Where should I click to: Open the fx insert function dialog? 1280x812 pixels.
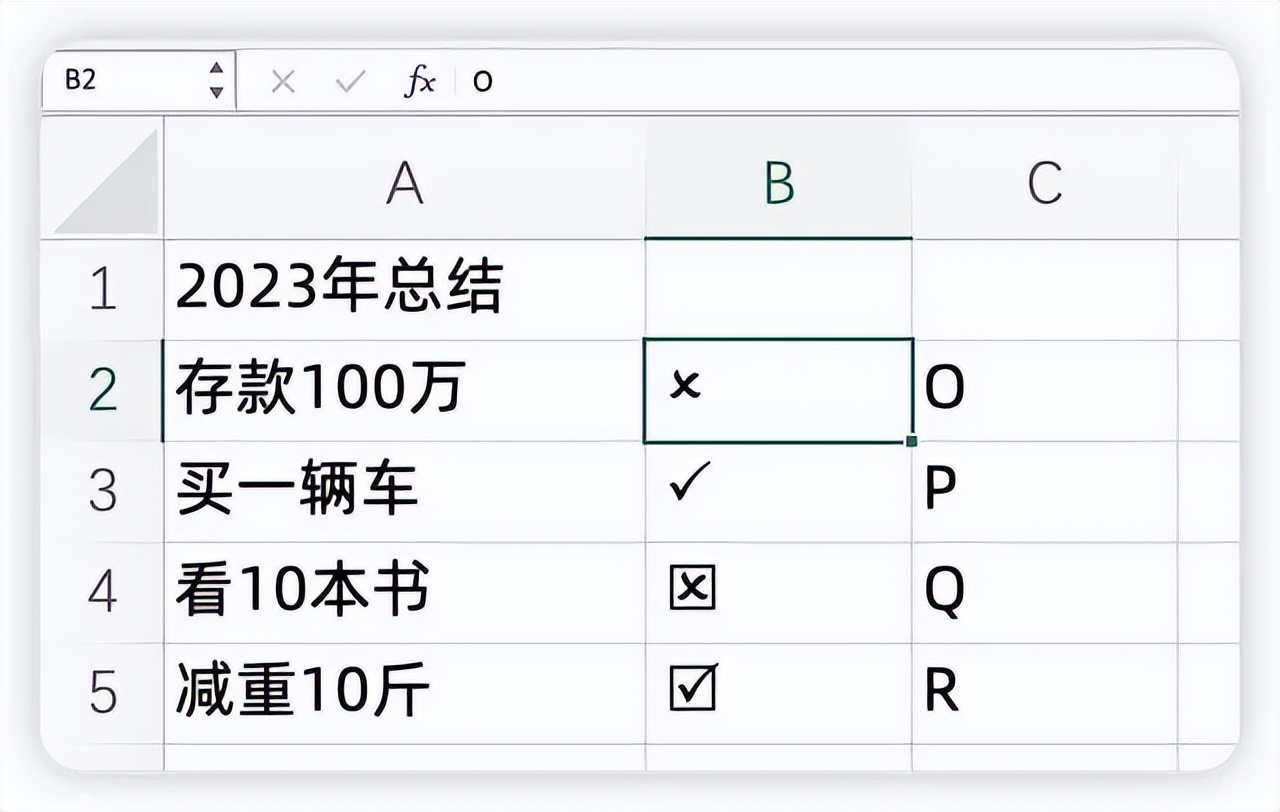(420, 82)
